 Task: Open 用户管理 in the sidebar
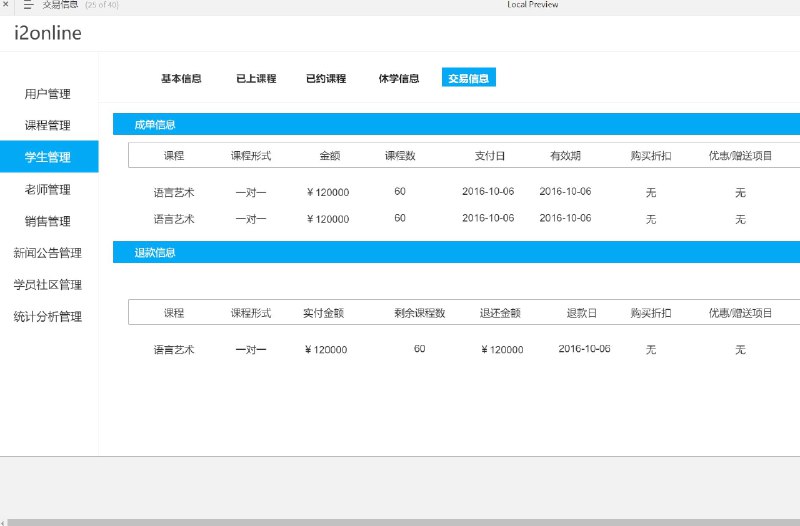tap(47, 94)
